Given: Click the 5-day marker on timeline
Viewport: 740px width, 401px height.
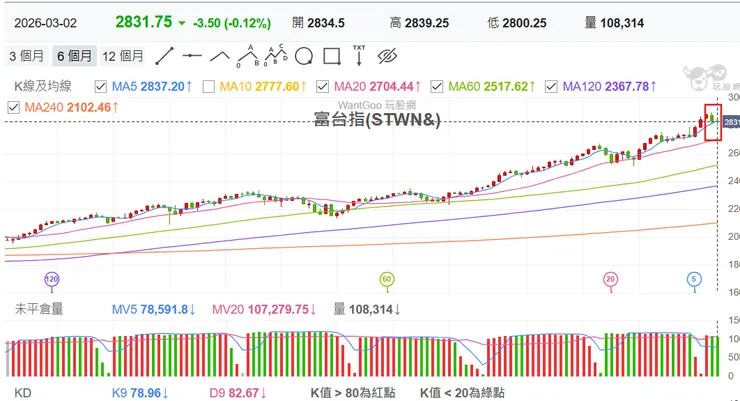Looking at the screenshot, I should [x=694, y=279].
